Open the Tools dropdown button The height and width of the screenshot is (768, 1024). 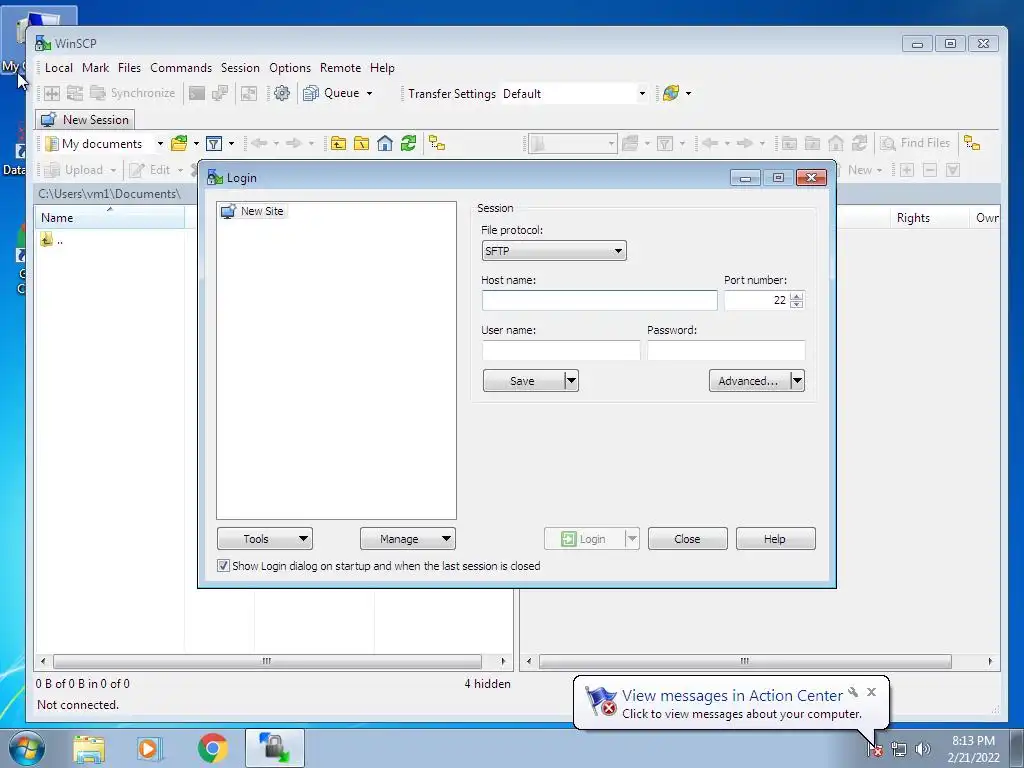coord(264,539)
